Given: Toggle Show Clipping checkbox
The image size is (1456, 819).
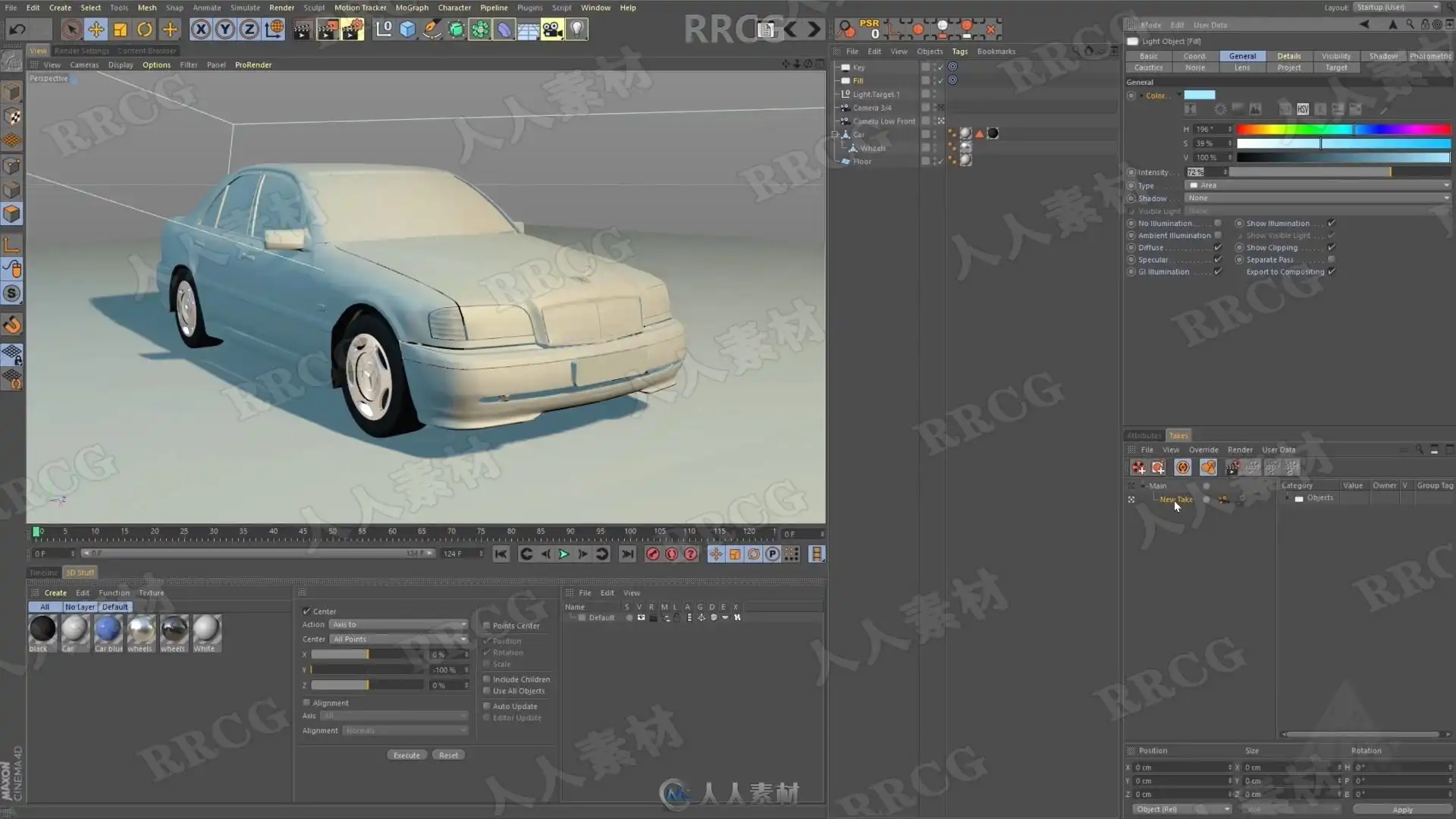Looking at the screenshot, I should point(1331,248).
